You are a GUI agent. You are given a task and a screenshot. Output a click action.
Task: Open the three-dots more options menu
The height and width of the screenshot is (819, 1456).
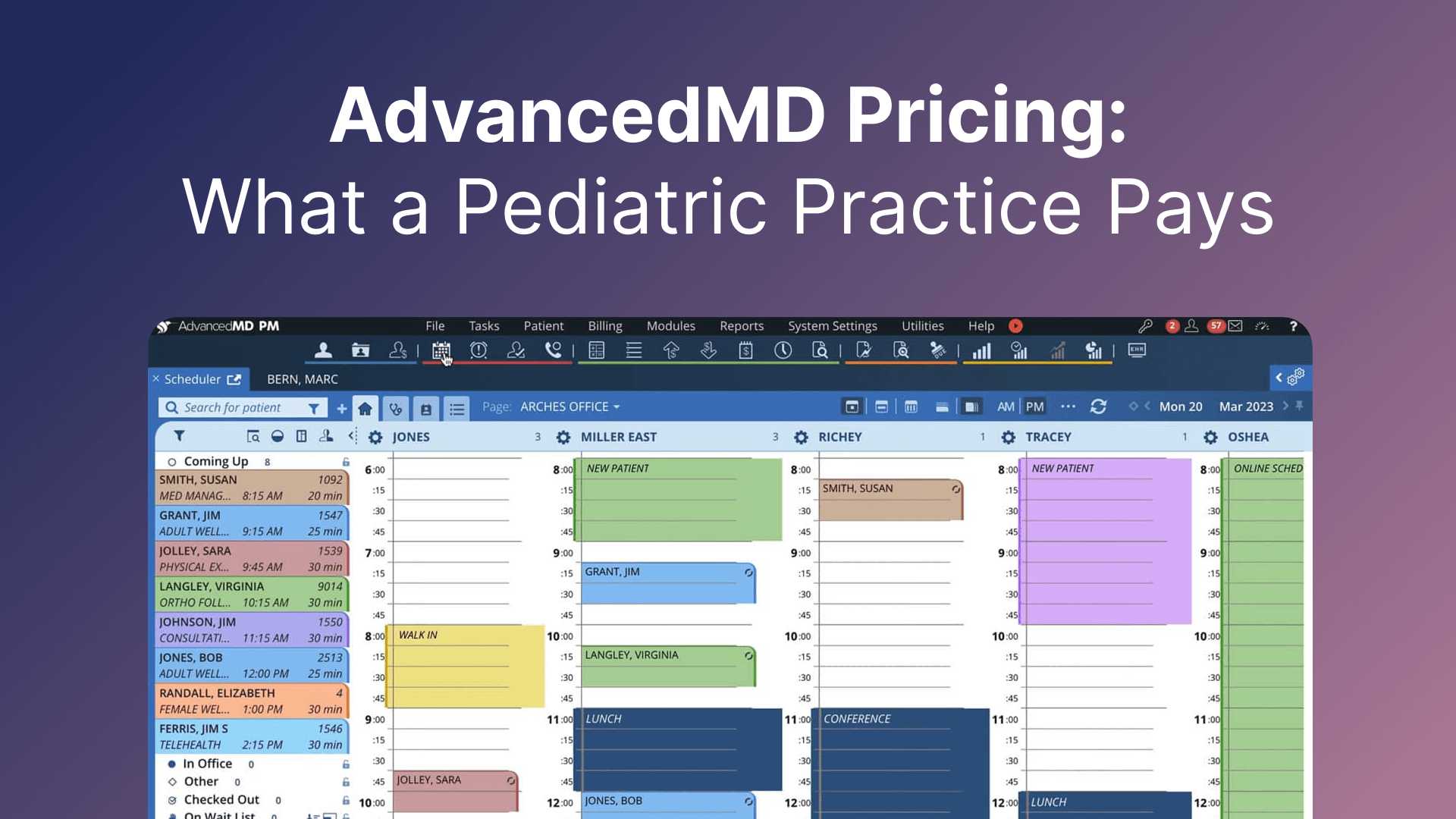pos(1068,406)
